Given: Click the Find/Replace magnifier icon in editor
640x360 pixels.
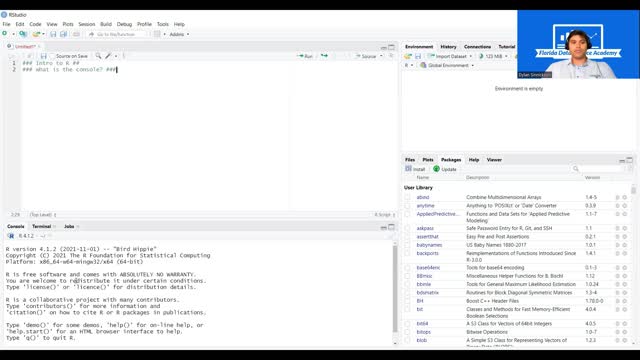Looking at the screenshot, I should 98,56.
